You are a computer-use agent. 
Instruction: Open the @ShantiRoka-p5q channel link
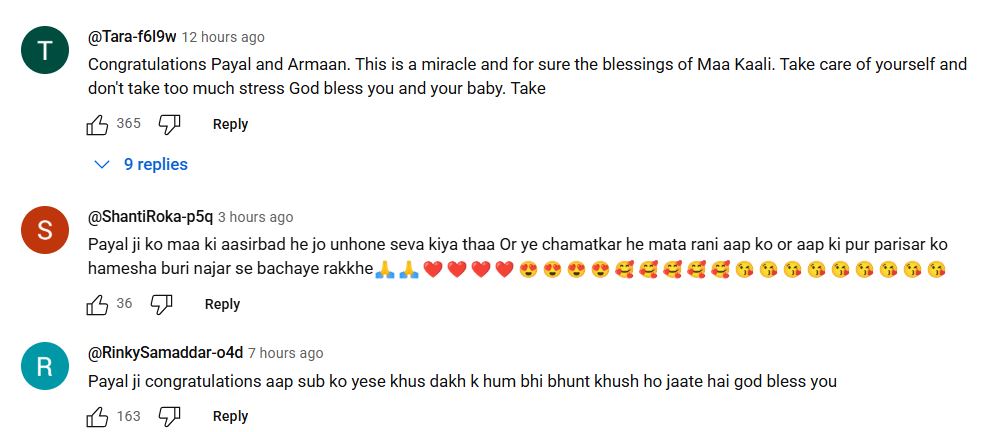[151, 217]
